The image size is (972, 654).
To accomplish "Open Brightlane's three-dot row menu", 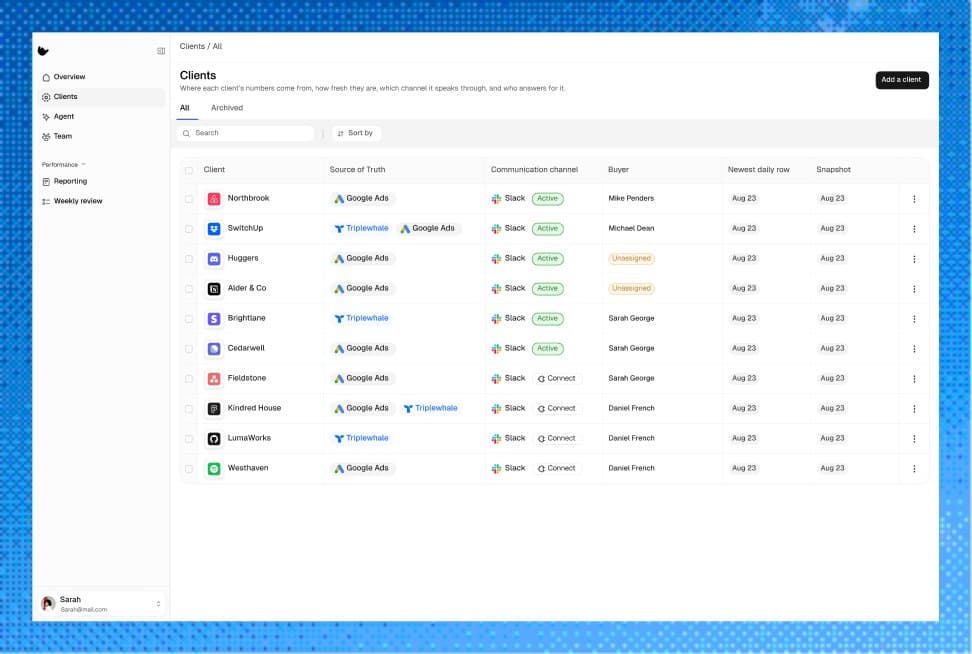I will (914, 319).
